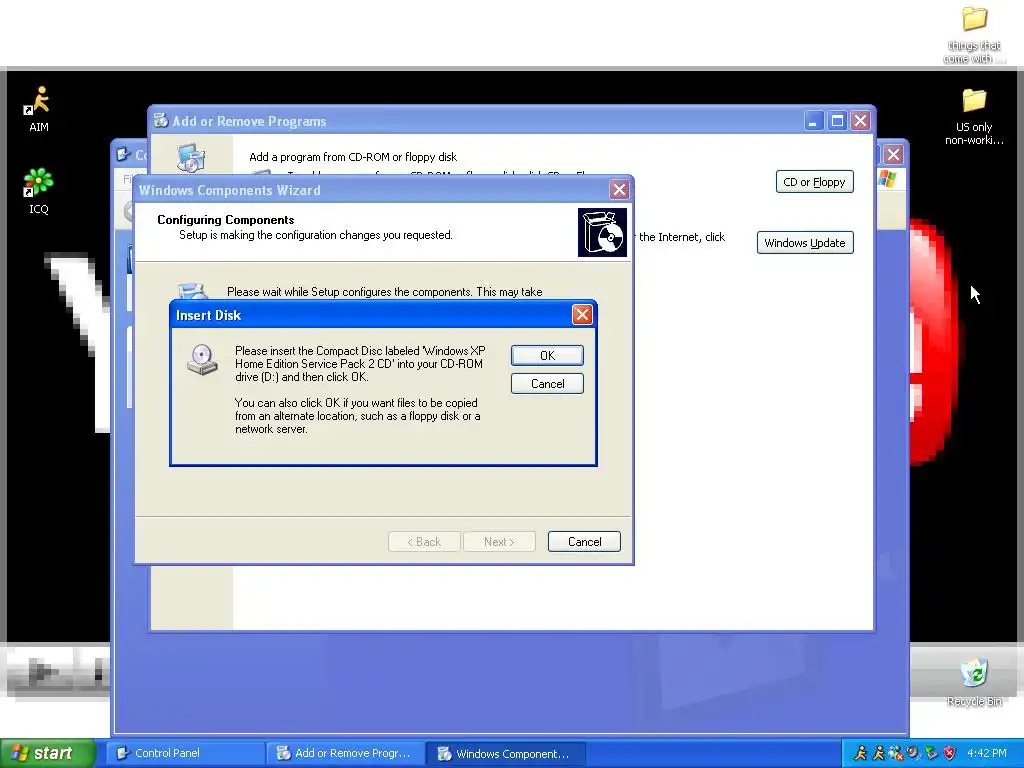
Task: Select Add New Programs sidebar icon
Action: pyautogui.click(x=191, y=159)
